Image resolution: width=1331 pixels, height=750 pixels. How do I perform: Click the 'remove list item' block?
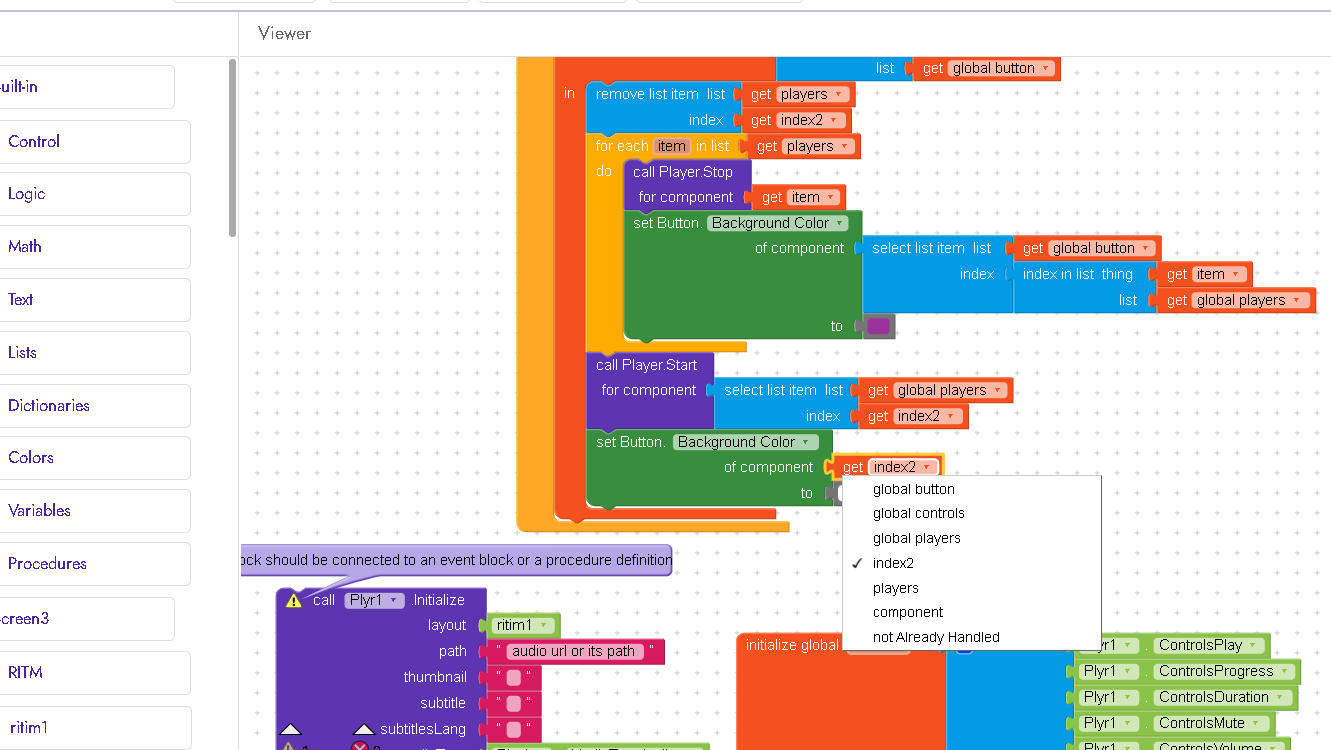click(646, 94)
